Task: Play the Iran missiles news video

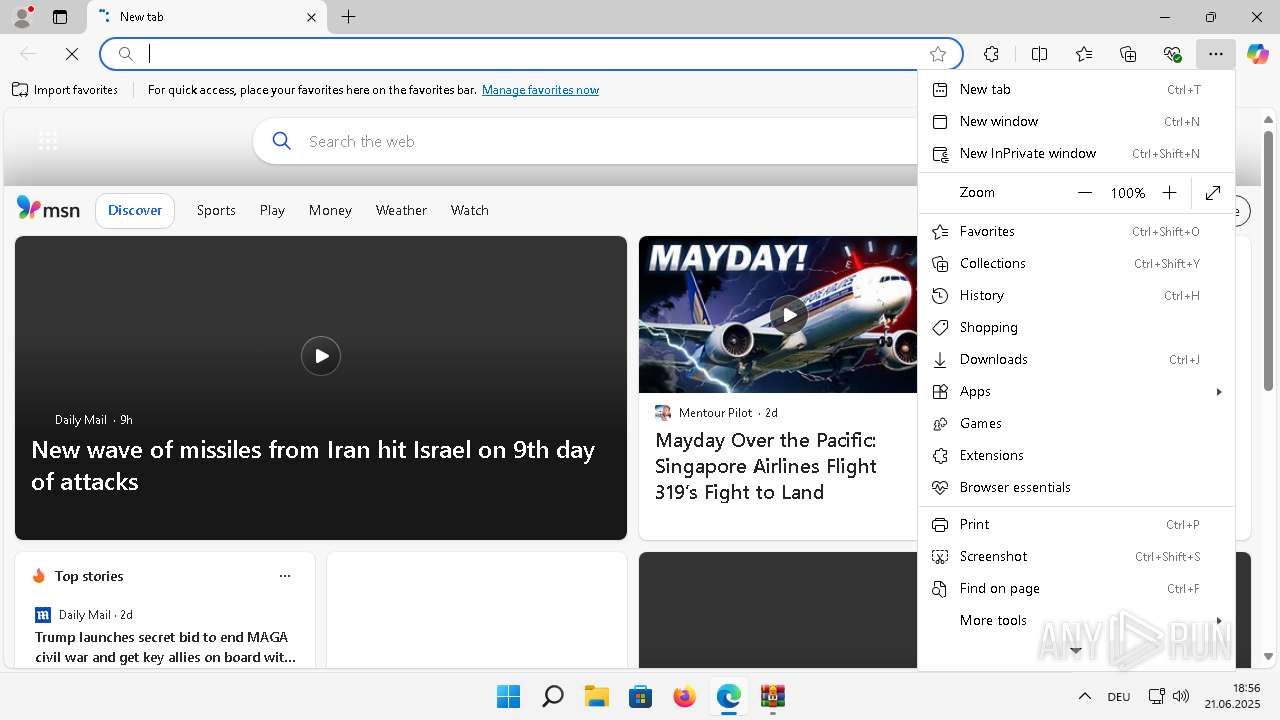Action: (321, 356)
